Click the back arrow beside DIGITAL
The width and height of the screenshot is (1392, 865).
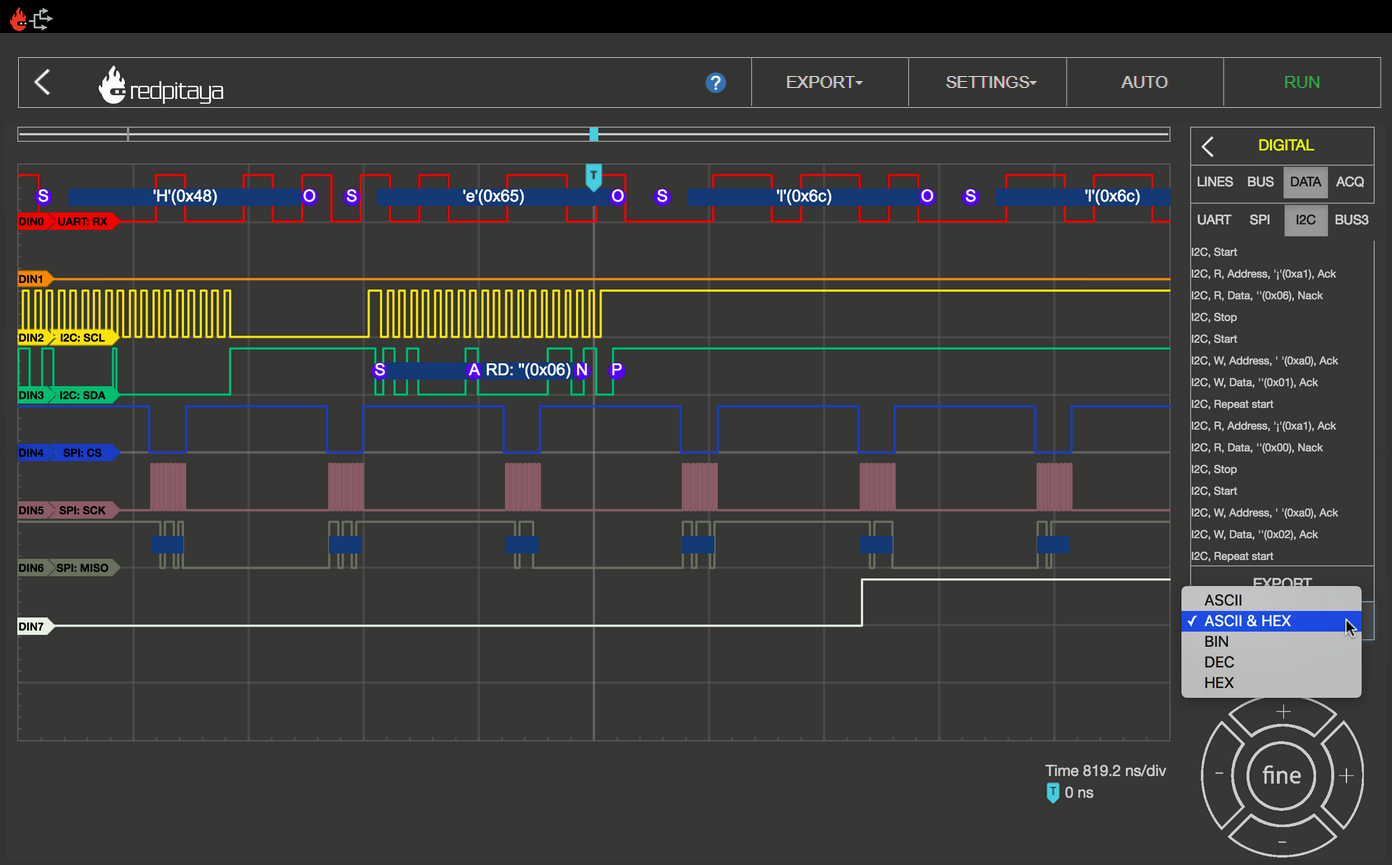coord(1208,146)
